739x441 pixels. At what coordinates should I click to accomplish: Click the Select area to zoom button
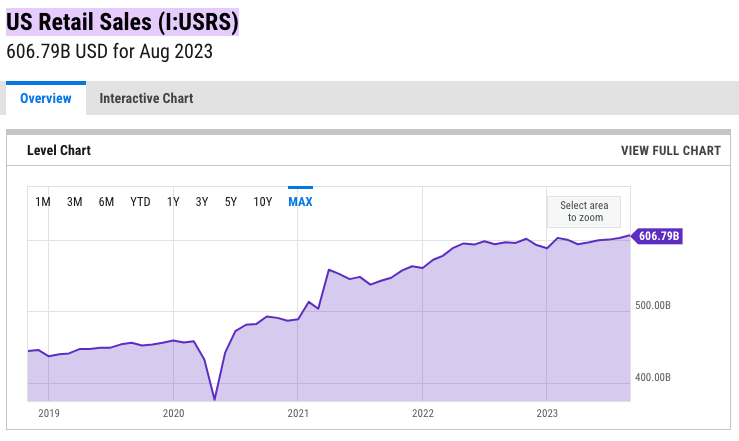[584, 211]
